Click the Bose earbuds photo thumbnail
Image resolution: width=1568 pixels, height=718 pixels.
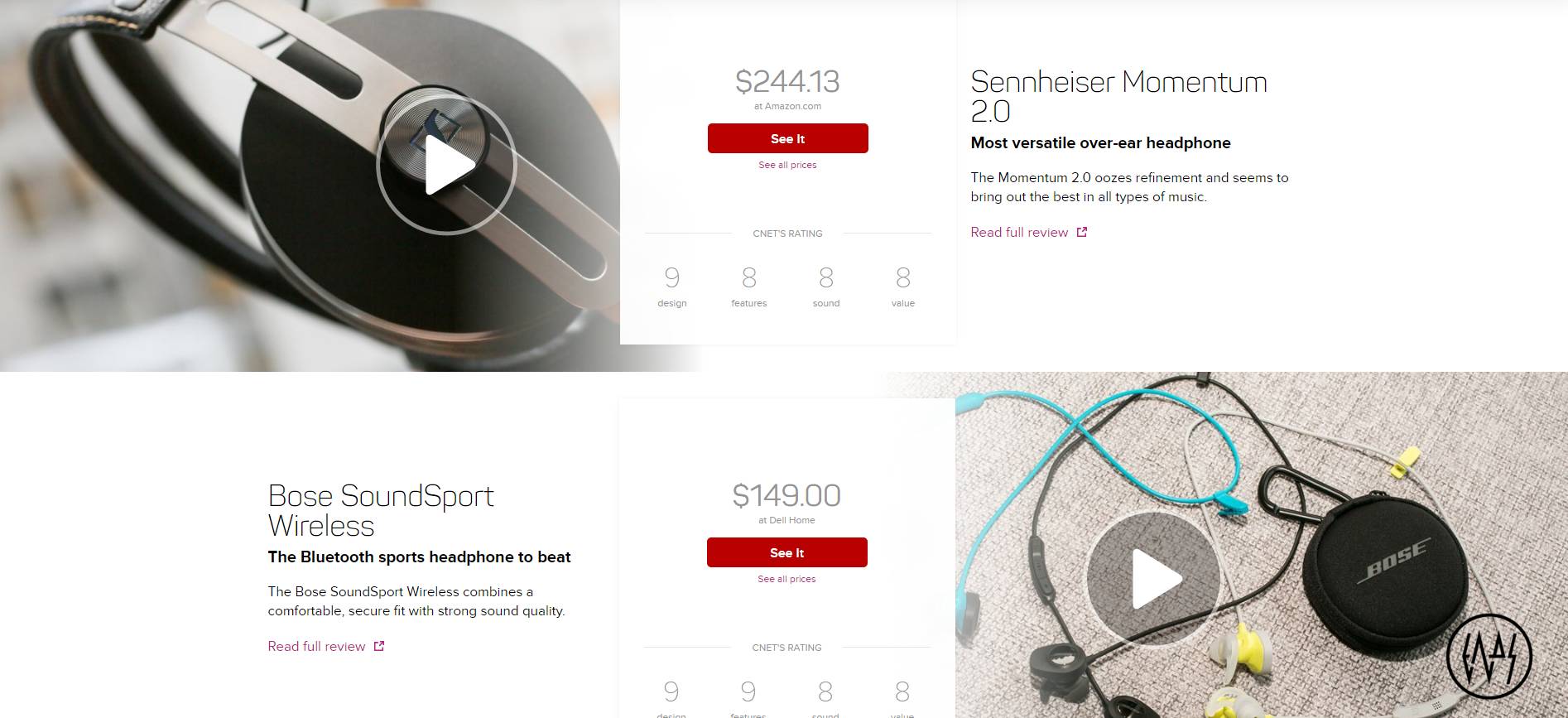[x=1262, y=545]
